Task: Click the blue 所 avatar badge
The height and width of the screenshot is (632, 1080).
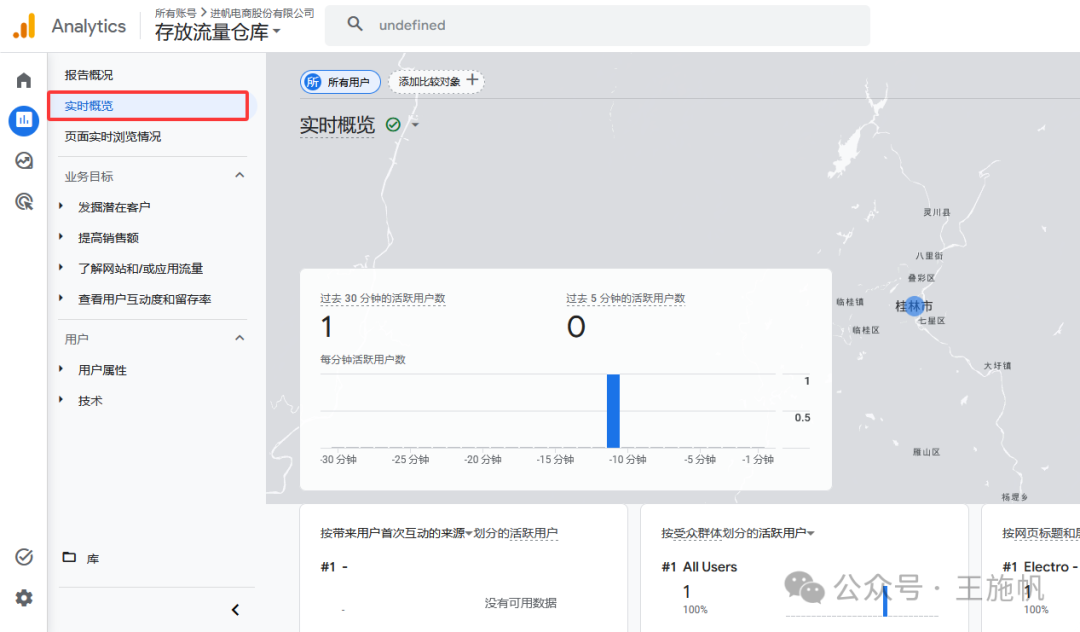Action: pyautogui.click(x=313, y=82)
